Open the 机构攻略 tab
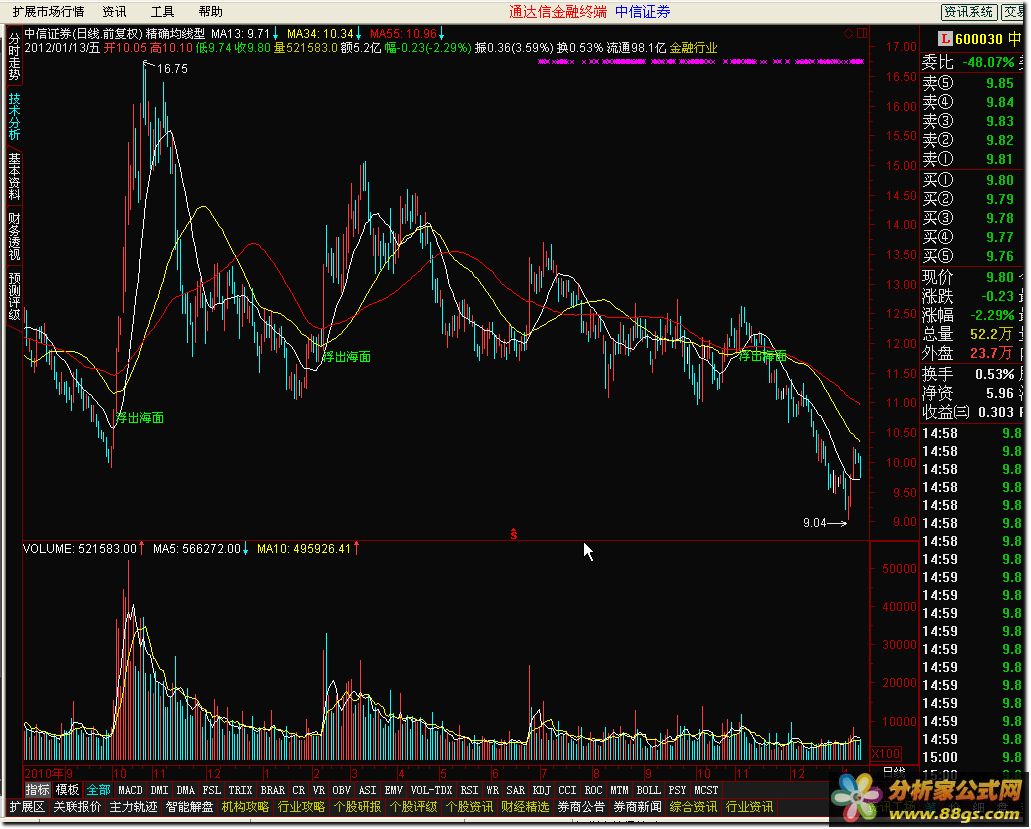The image size is (1031, 829). 245,807
